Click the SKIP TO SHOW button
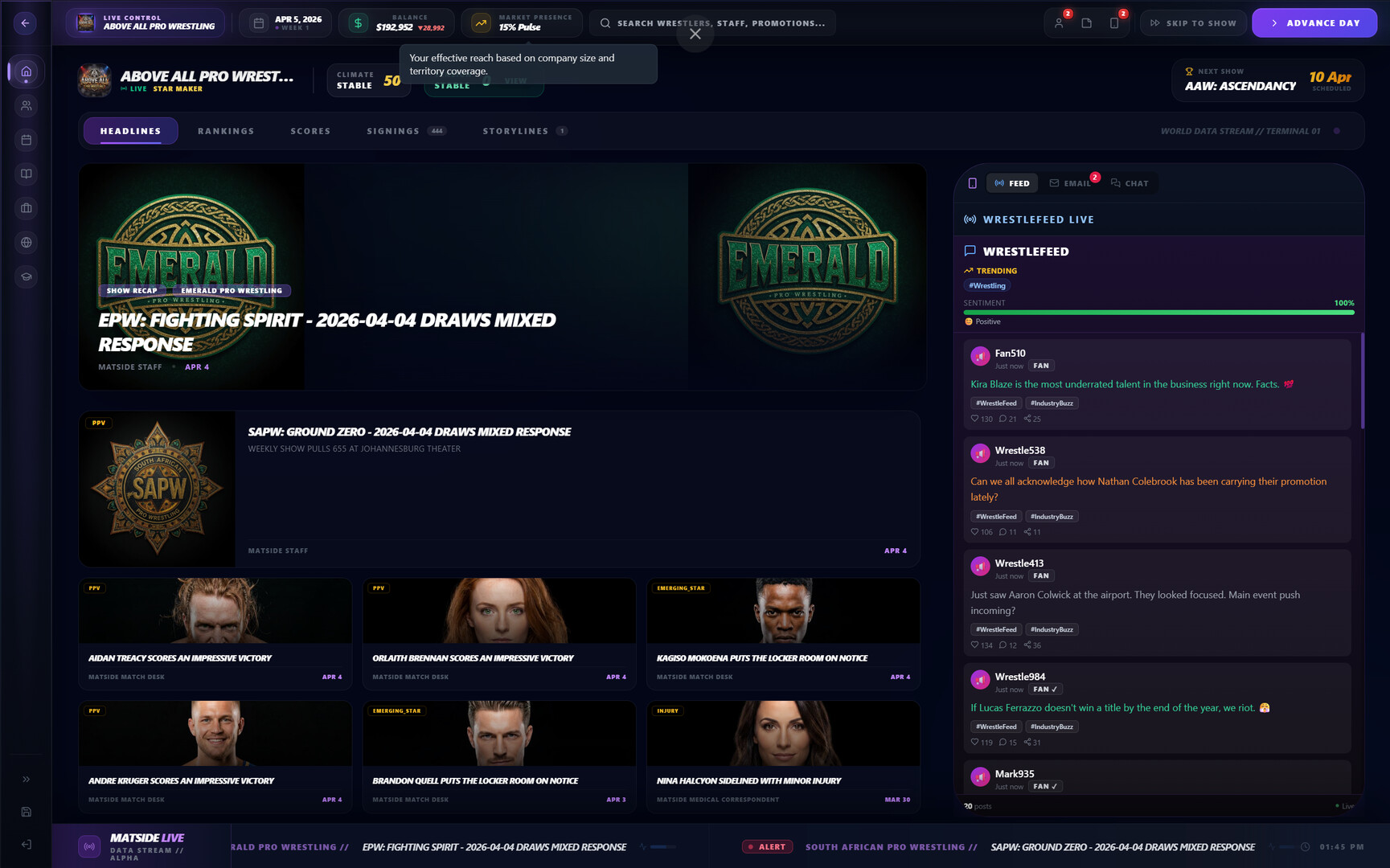Image resolution: width=1390 pixels, height=868 pixels. [x=1193, y=23]
